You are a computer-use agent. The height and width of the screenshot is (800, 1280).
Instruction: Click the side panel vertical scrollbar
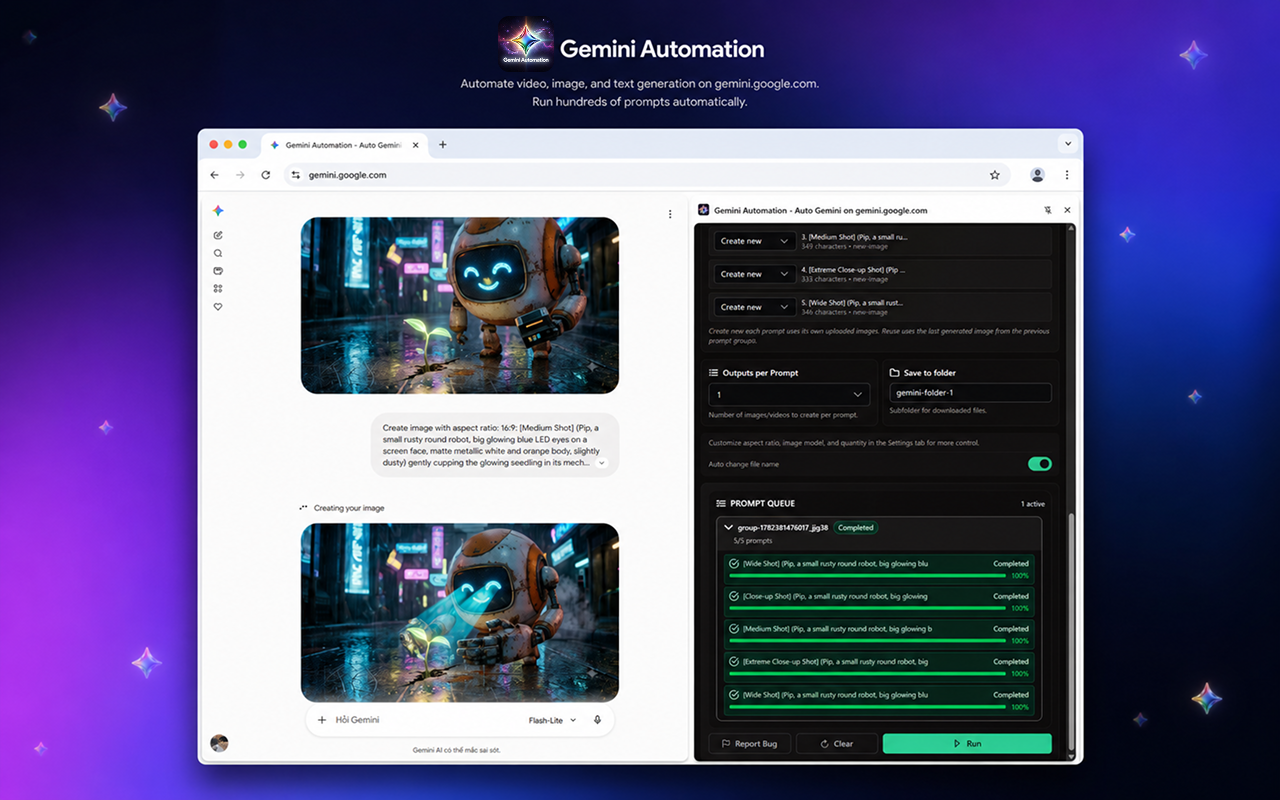coord(1072,630)
